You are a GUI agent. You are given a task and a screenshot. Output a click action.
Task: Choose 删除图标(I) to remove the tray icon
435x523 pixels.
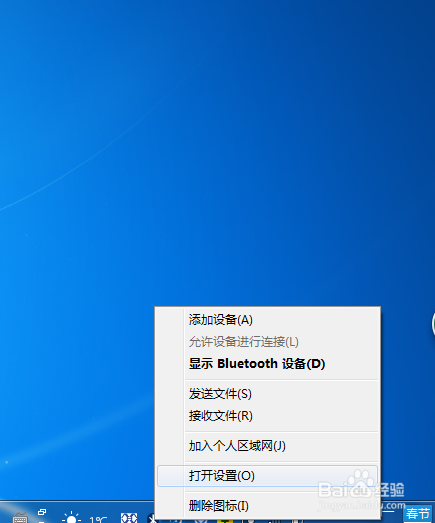point(268,506)
